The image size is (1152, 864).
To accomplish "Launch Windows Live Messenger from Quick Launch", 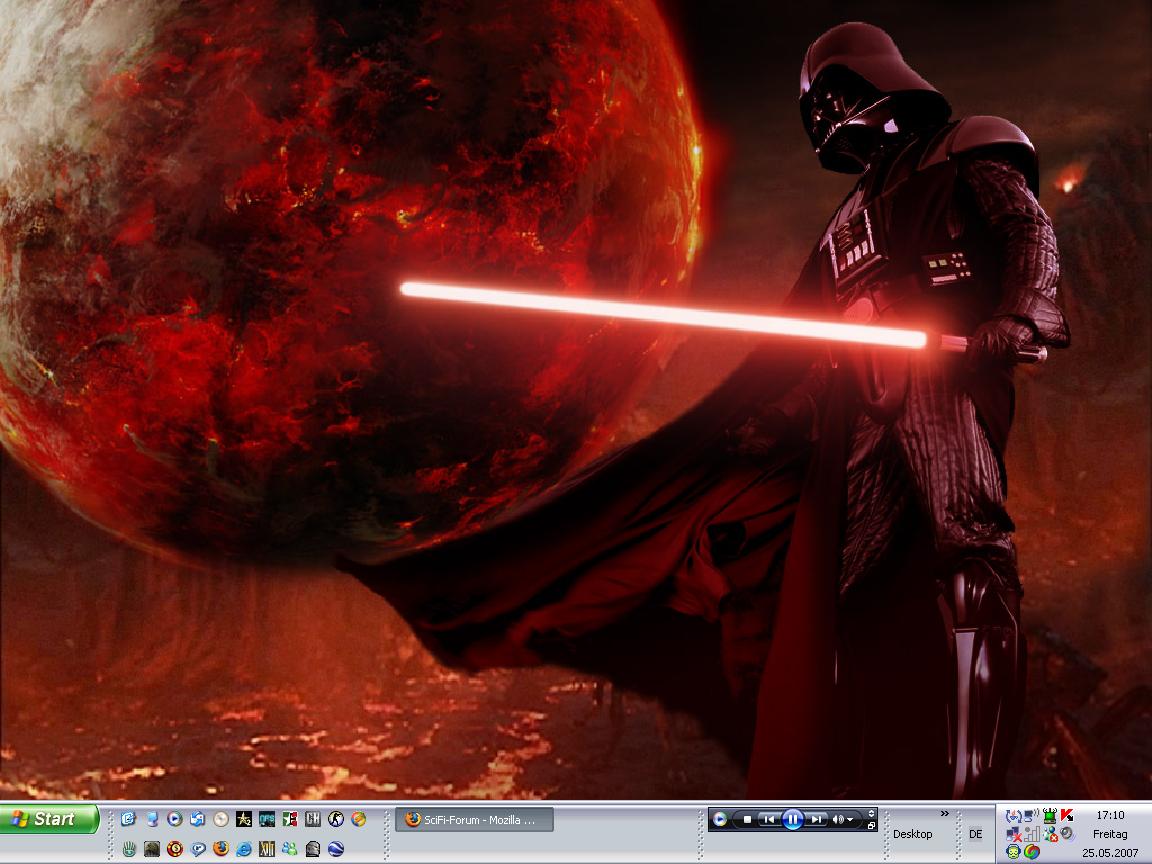I will pos(290,849).
